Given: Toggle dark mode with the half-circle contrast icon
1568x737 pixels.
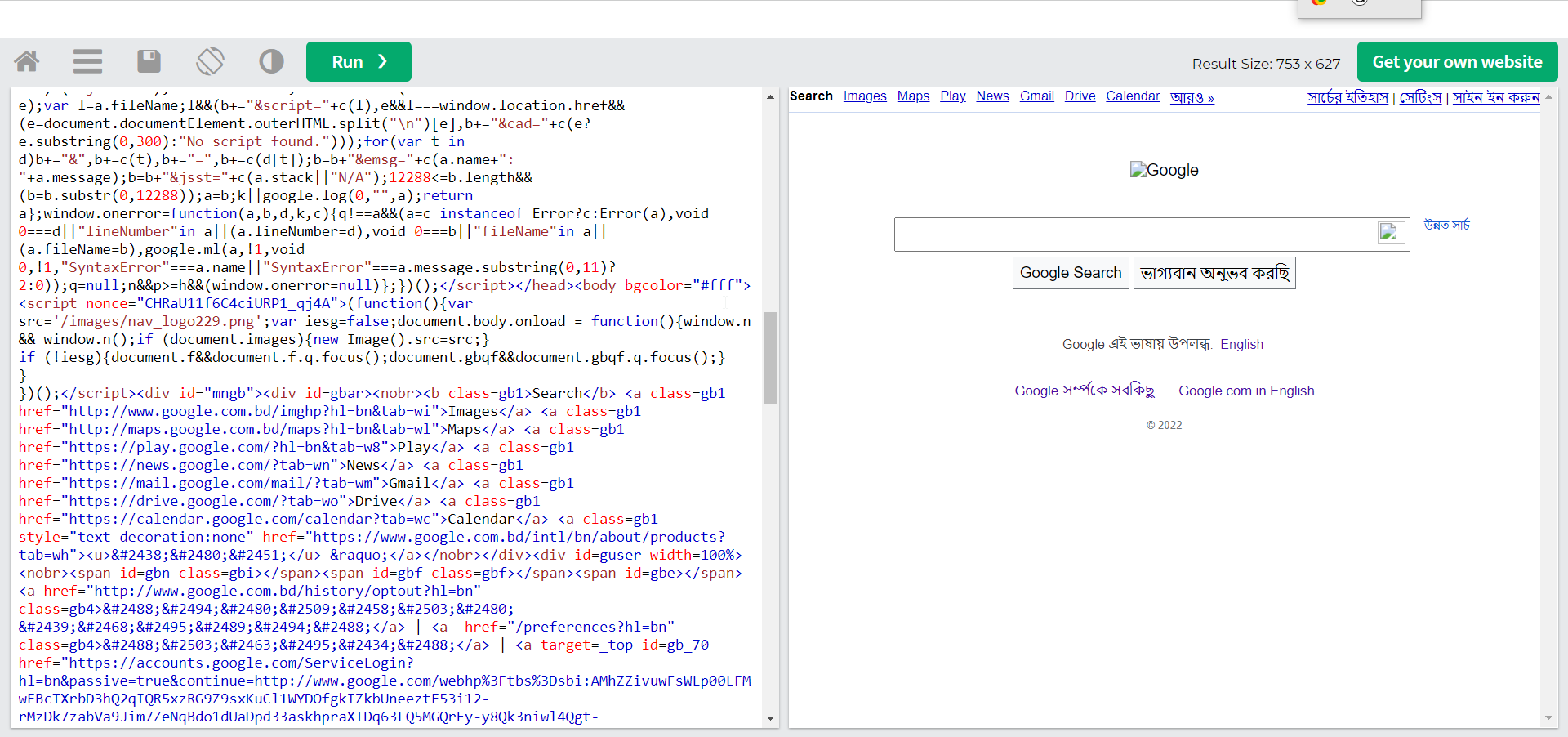Looking at the screenshot, I should (271, 61).
